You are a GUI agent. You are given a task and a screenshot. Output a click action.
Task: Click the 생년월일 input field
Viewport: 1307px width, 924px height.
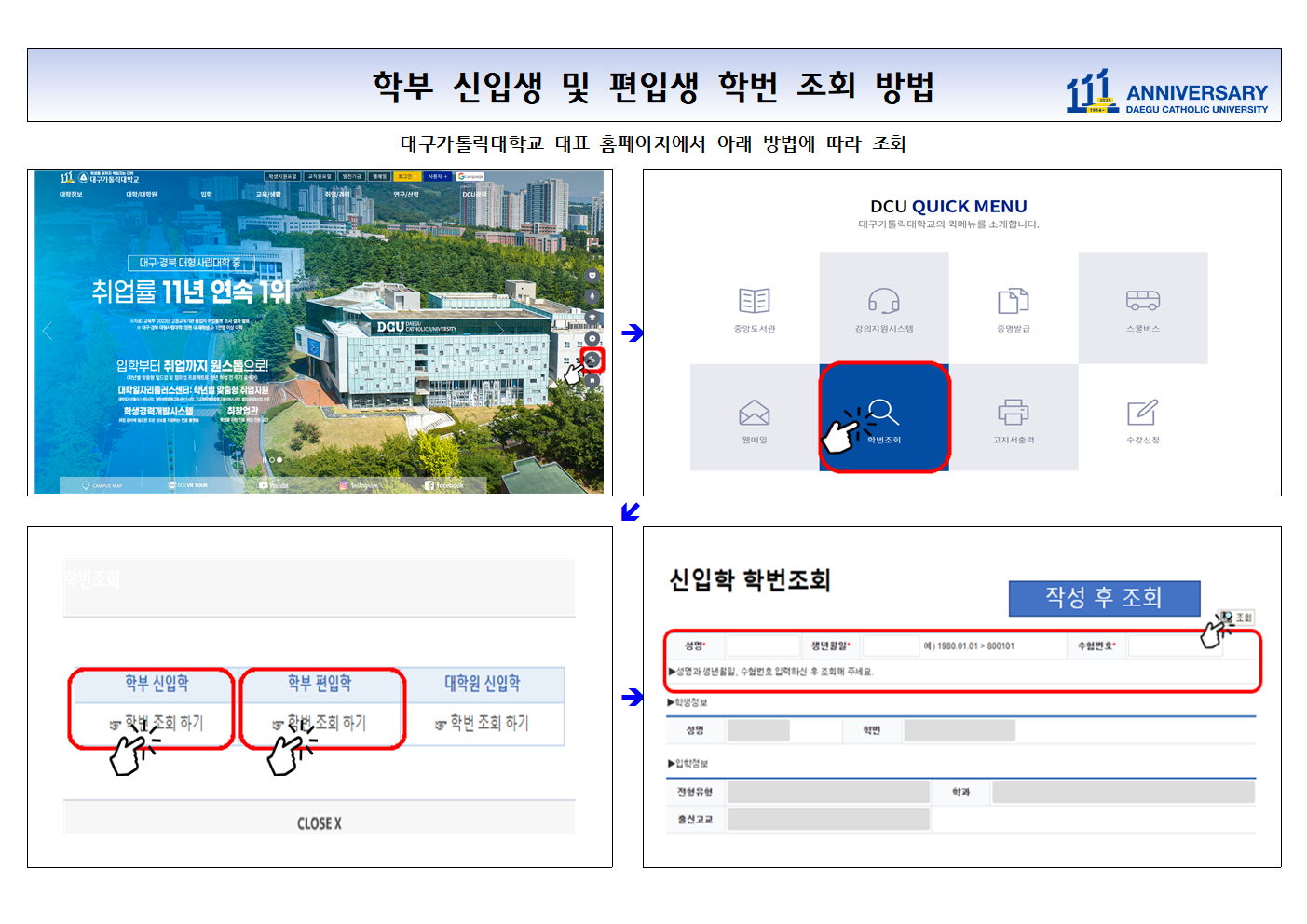coord(890,645)
